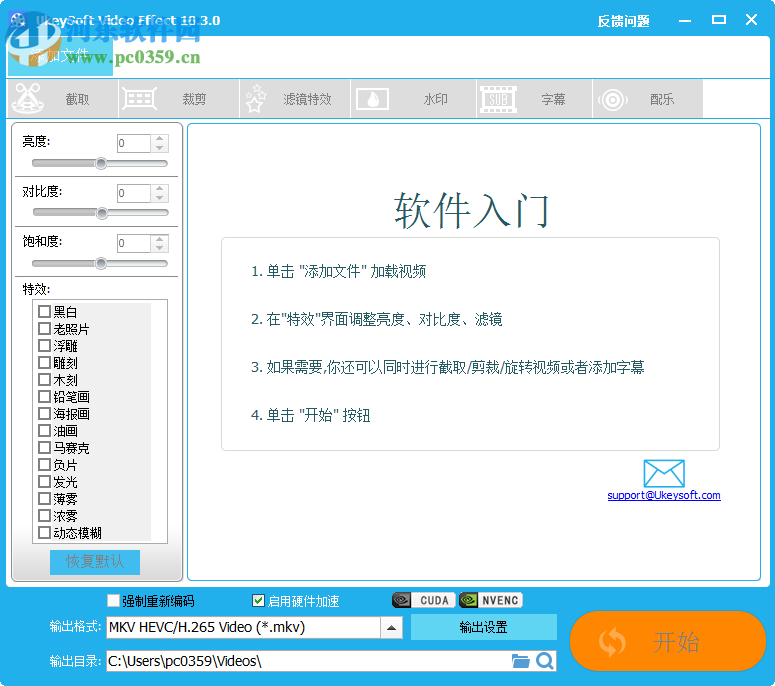Click the 亮度 slider handle
775x686 pixels.
101,163
